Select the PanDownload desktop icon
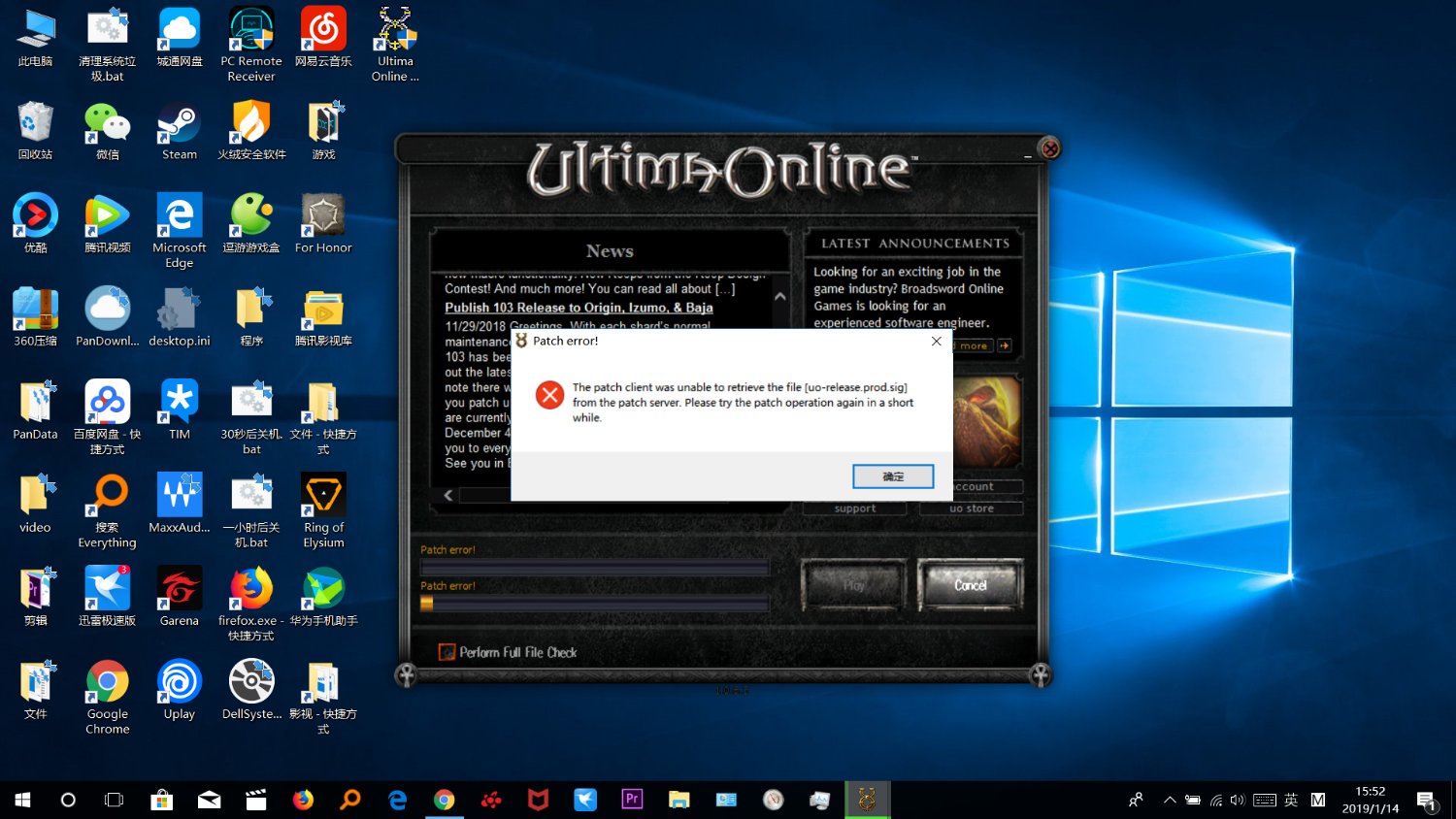 pyautogui.click(x=108, y=317)
